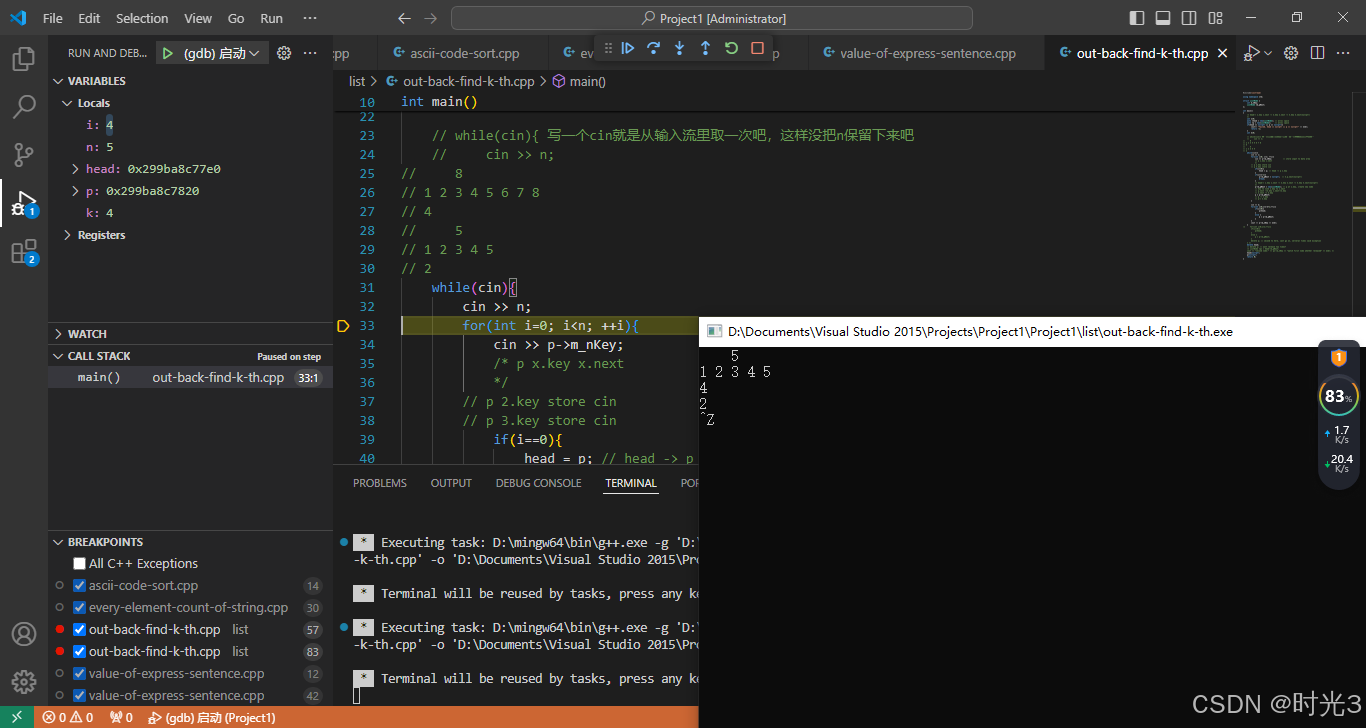The width and height of the screenshot is (1366, 728).
Task: Split the editor right
Action: (x=1318, y=53)
